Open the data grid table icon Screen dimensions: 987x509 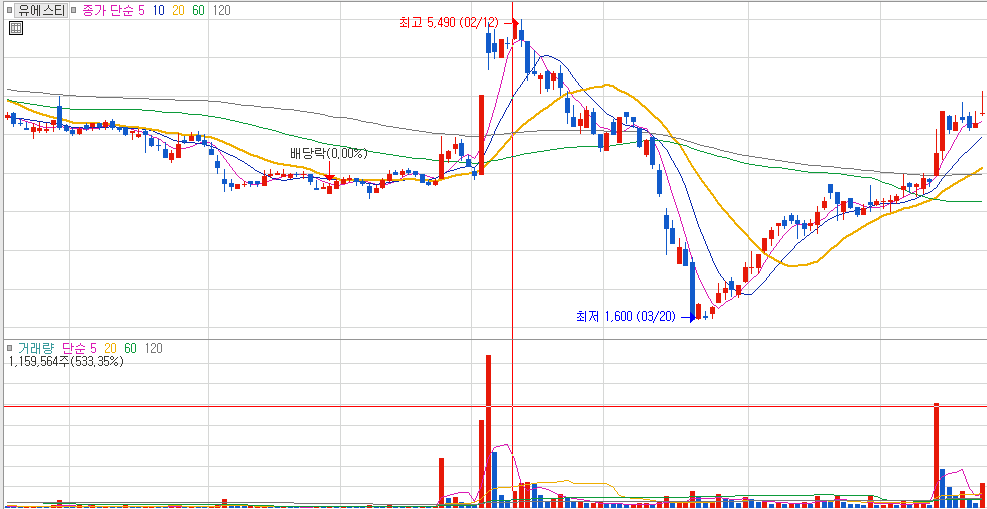(x=16, y=28)
